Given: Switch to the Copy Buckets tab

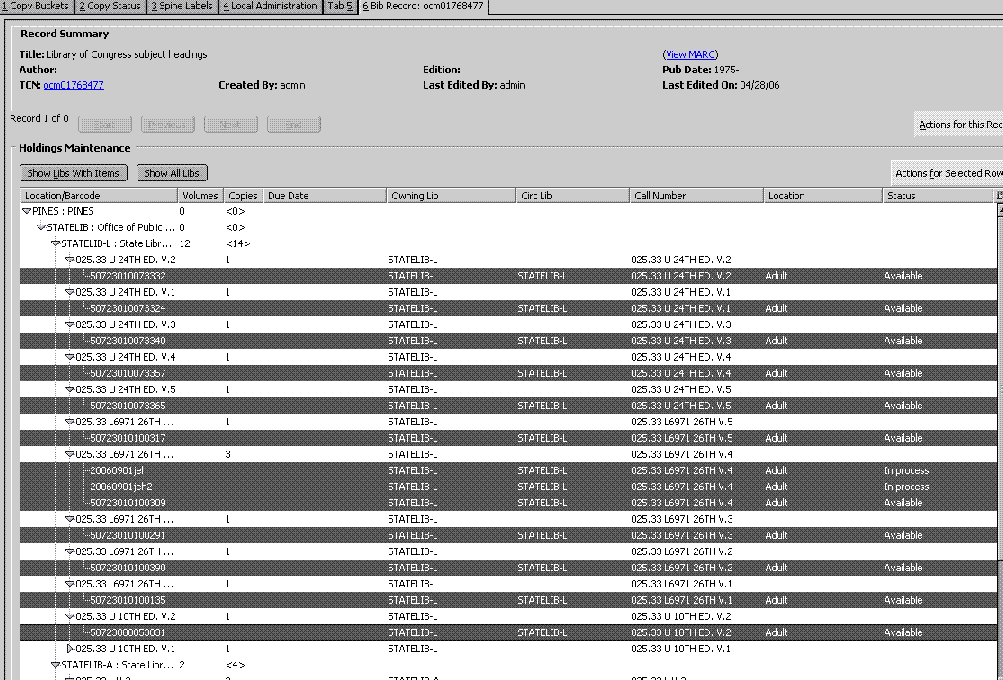Looking at the screenshot, I should pyautogui.click(x=35, y=6).
